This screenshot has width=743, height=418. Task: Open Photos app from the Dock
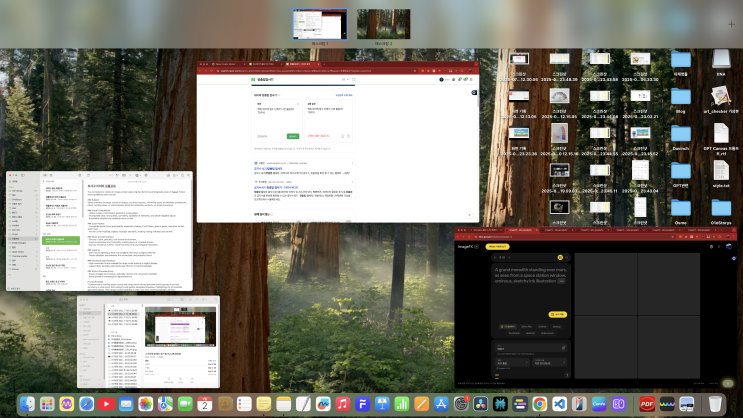click(x=145, y=404)
